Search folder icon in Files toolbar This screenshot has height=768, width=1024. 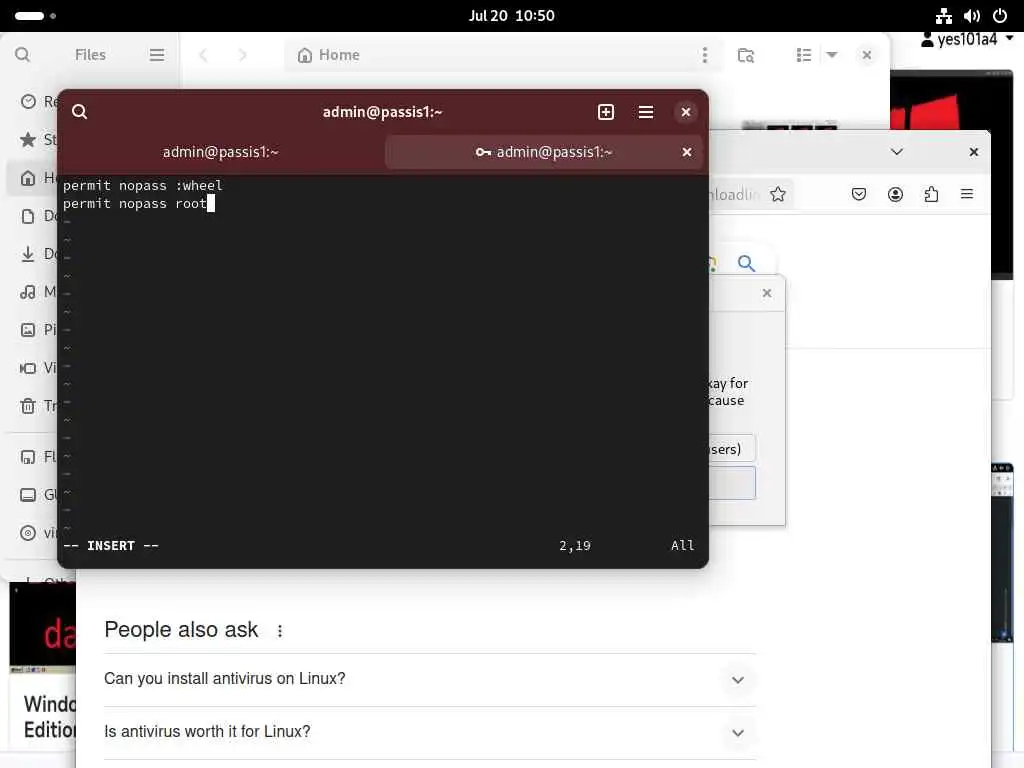[x=745, y=55]
